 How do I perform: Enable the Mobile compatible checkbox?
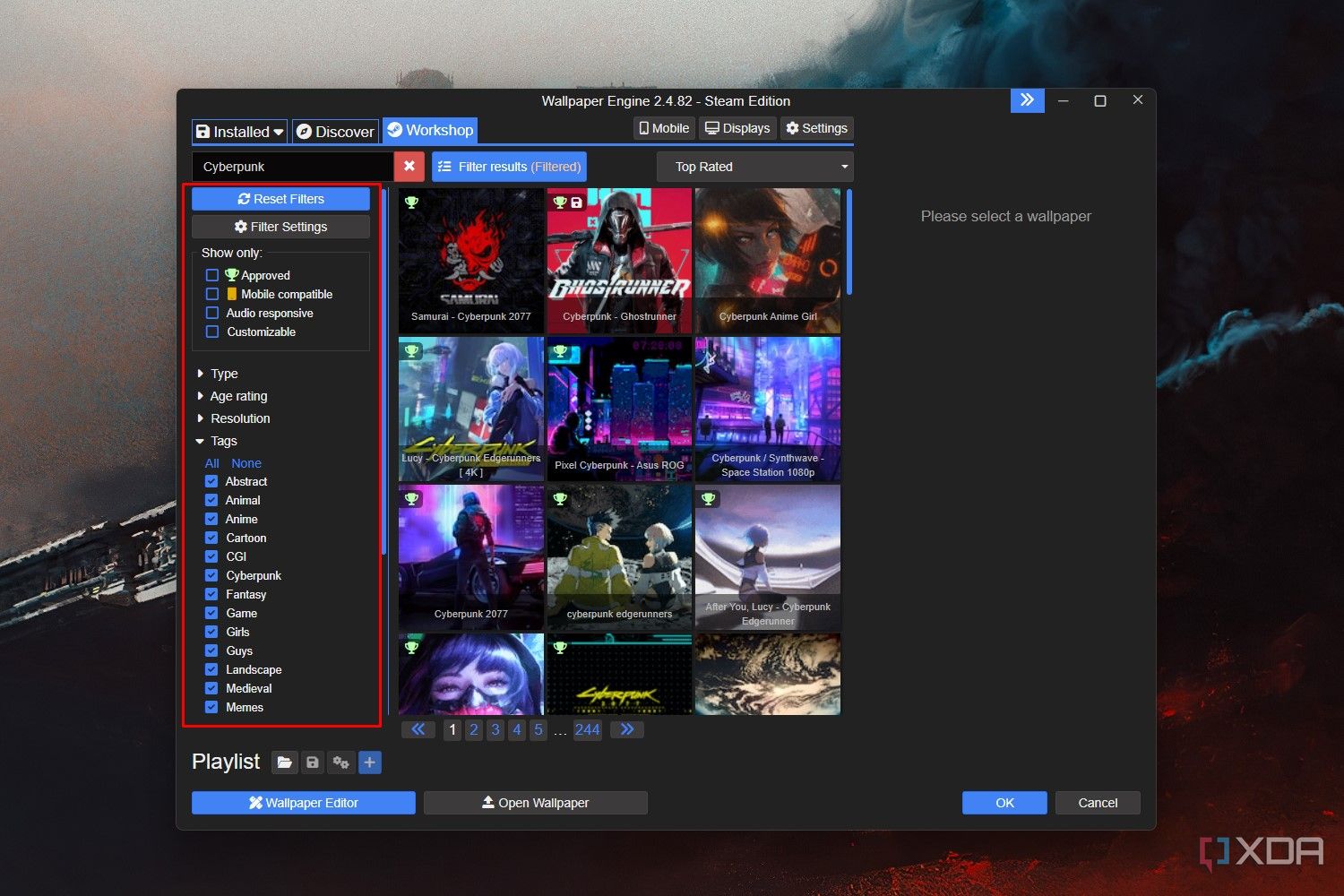(x=212, y=294)
